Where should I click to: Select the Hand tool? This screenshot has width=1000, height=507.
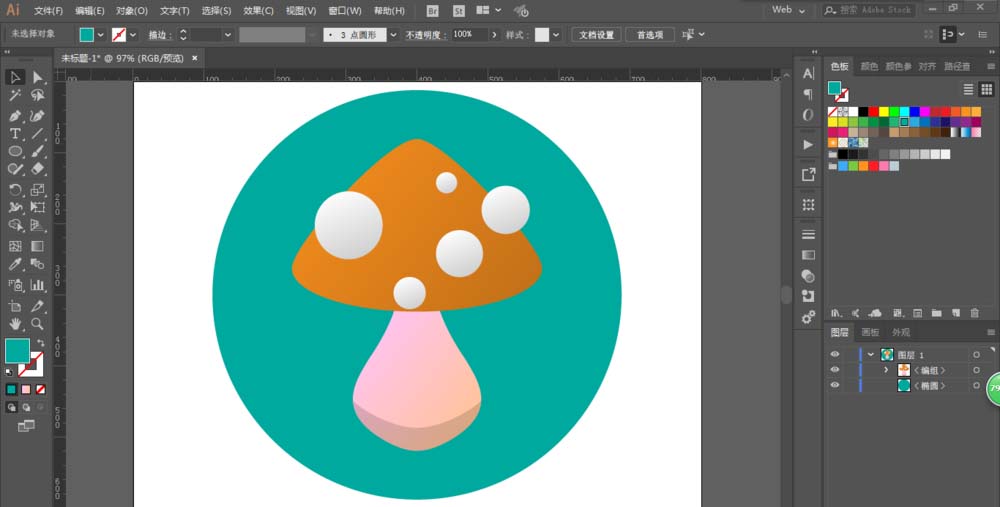(x=15, y=324)
